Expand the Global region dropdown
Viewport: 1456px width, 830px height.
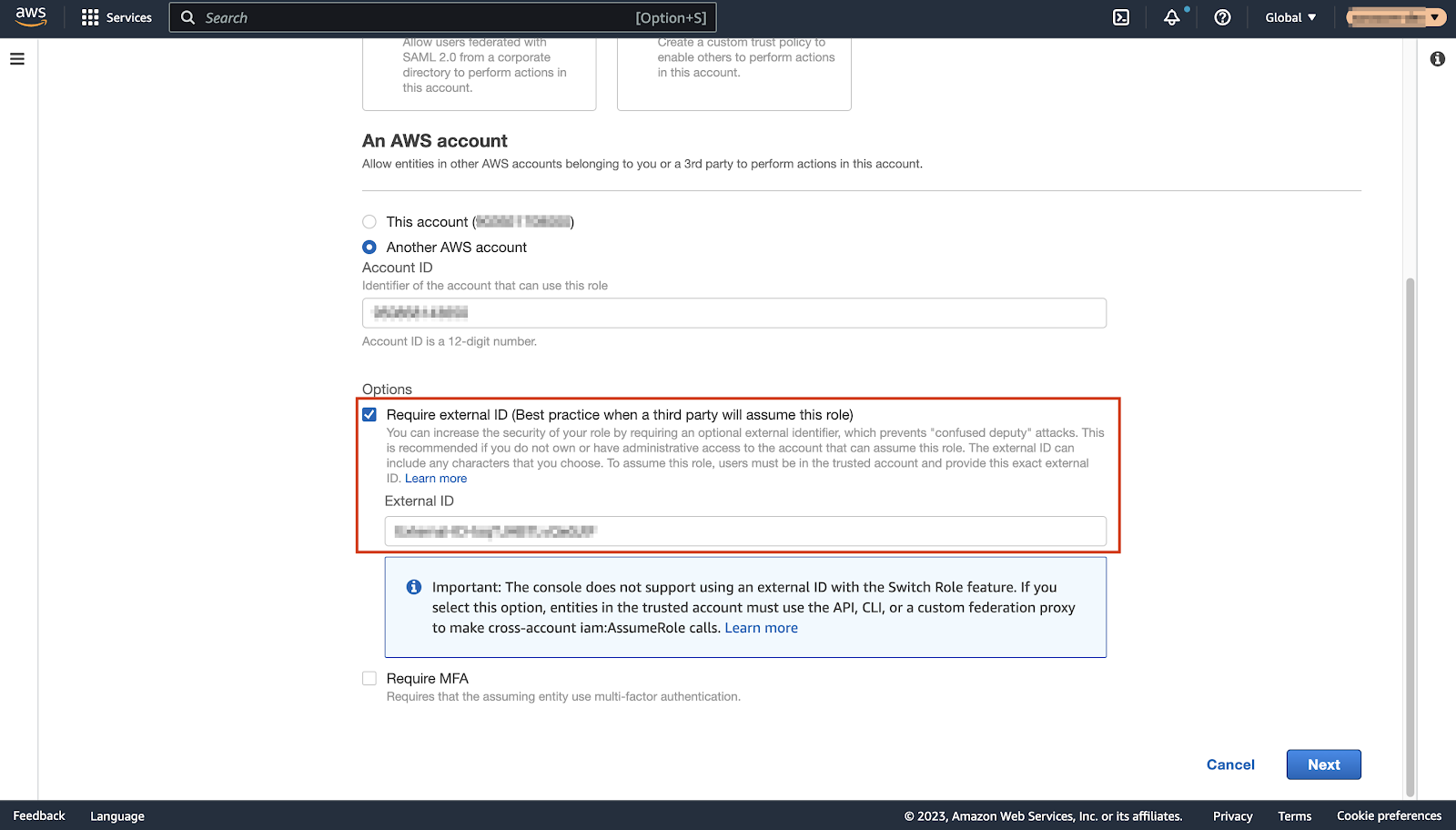(x=1289, y=17)
